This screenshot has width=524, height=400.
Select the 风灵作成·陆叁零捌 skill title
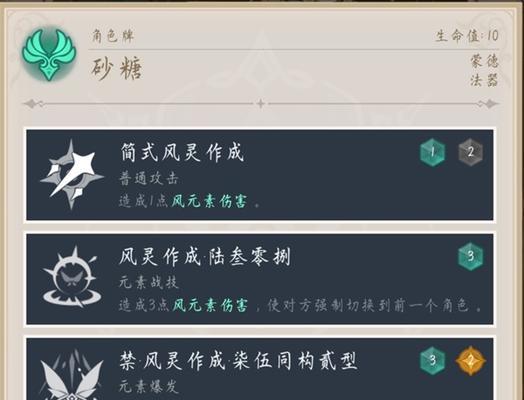pos(205,257)
